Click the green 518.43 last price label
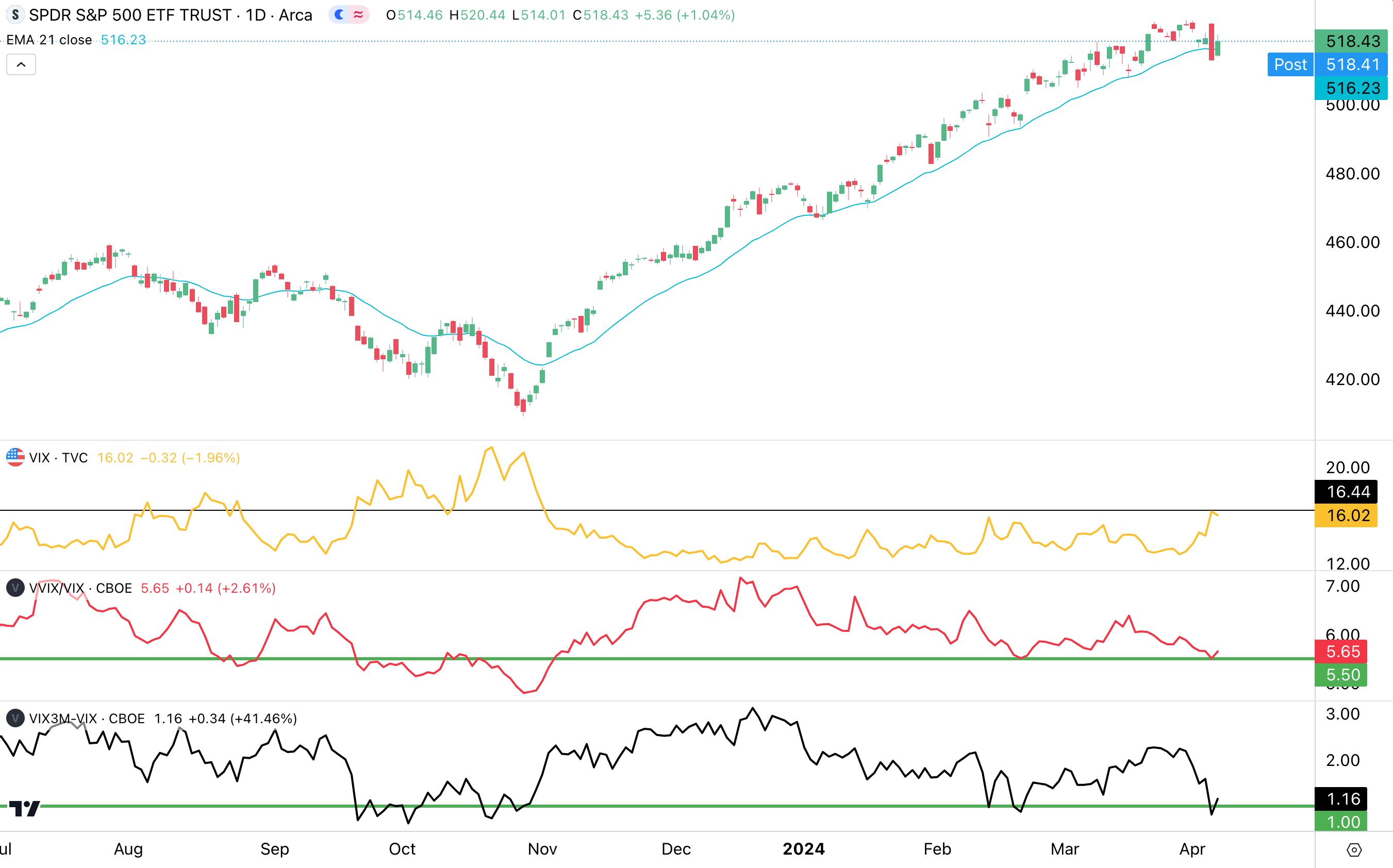Image resolution: width=1393 pixels, height=868 pixels. point(1351,41)
